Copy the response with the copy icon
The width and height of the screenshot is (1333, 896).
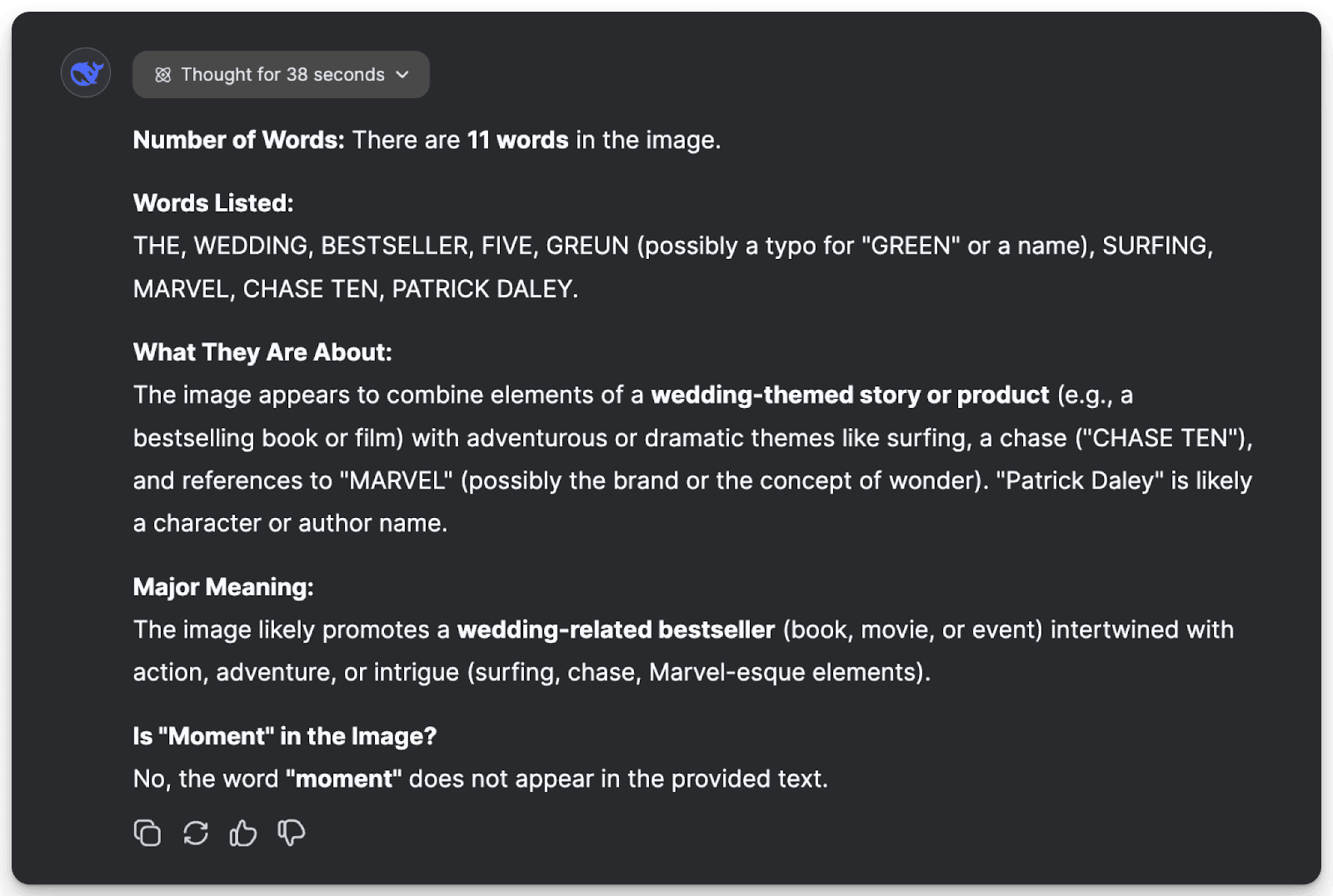pos(147,833)
